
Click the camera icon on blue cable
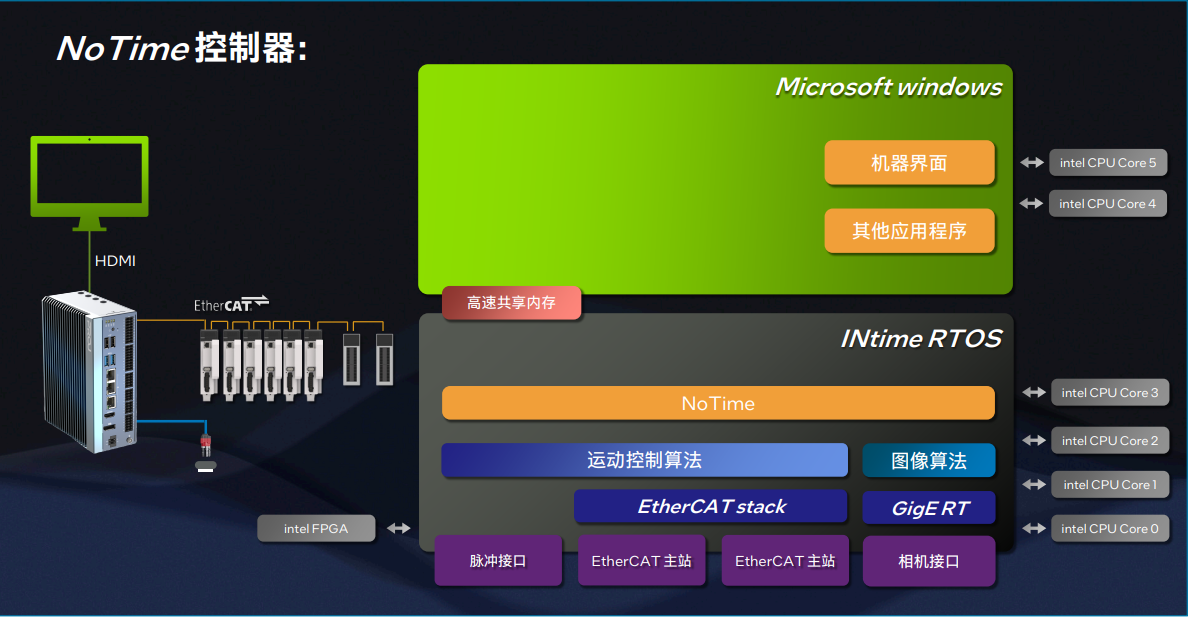tap(205, 453)
